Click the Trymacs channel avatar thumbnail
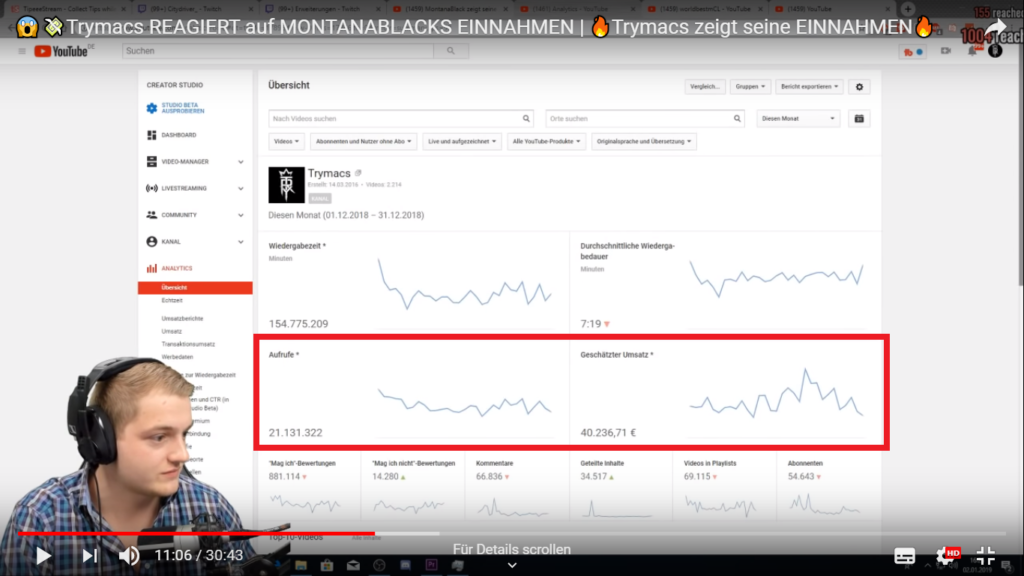This screenshot has width=1024, height=576. tap(286, 185)
